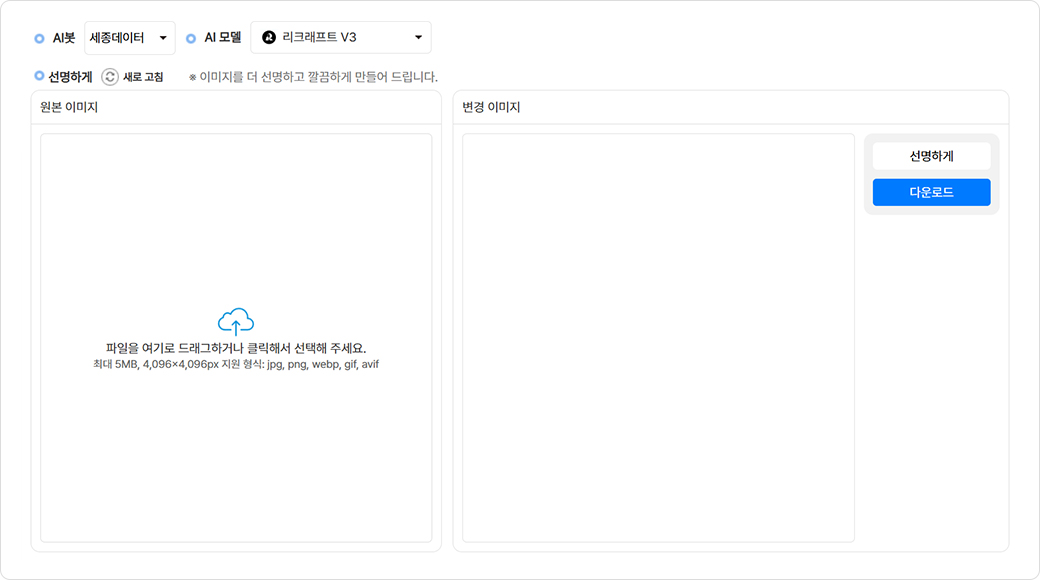Open the 세종데이터 AI bot dropdown
This screenshot has height=580, width=1040.
tap(129, 38)
